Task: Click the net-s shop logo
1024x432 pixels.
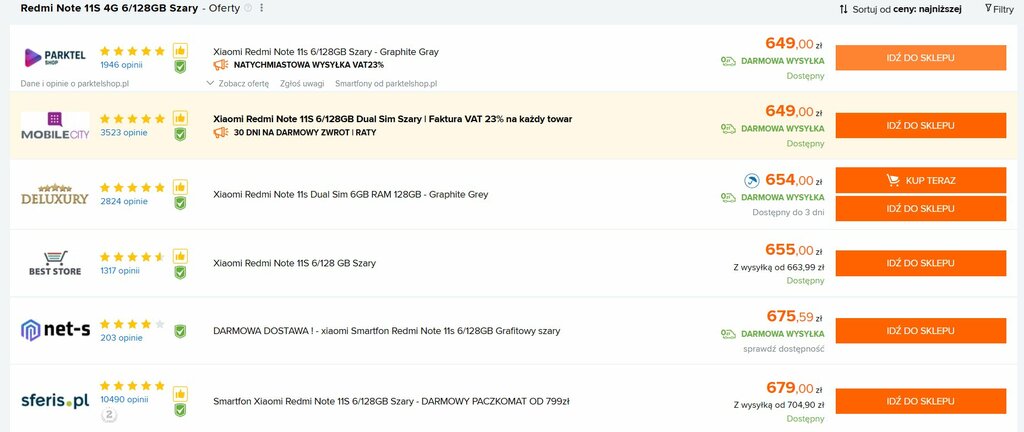Action: 55,331
